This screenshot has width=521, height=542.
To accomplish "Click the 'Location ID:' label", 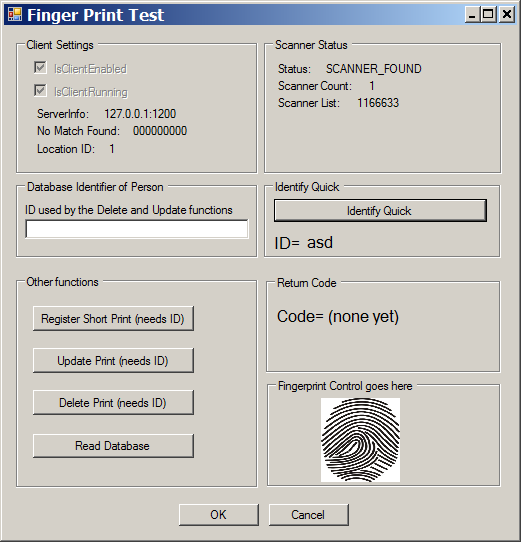I will pos(66,149).
